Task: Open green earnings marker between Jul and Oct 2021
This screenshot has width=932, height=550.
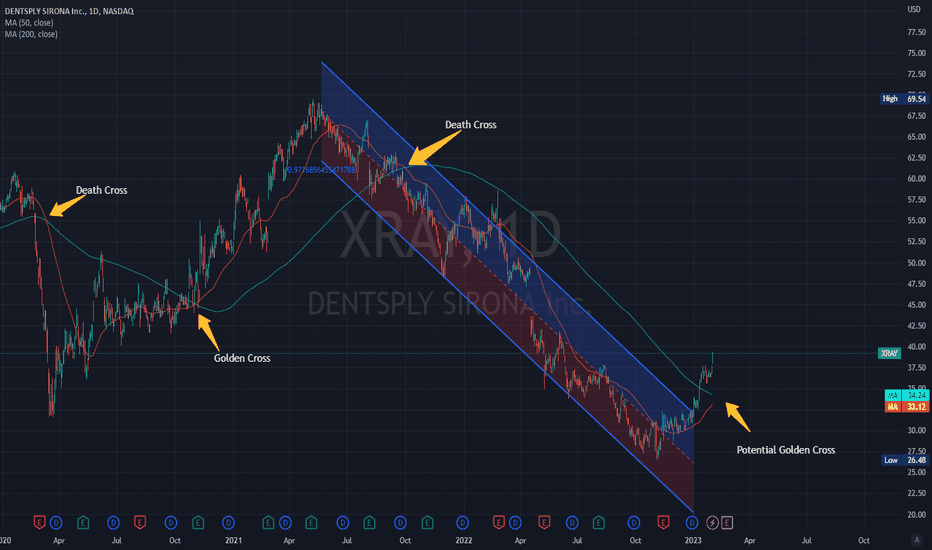Action: (x=369, y=523)
